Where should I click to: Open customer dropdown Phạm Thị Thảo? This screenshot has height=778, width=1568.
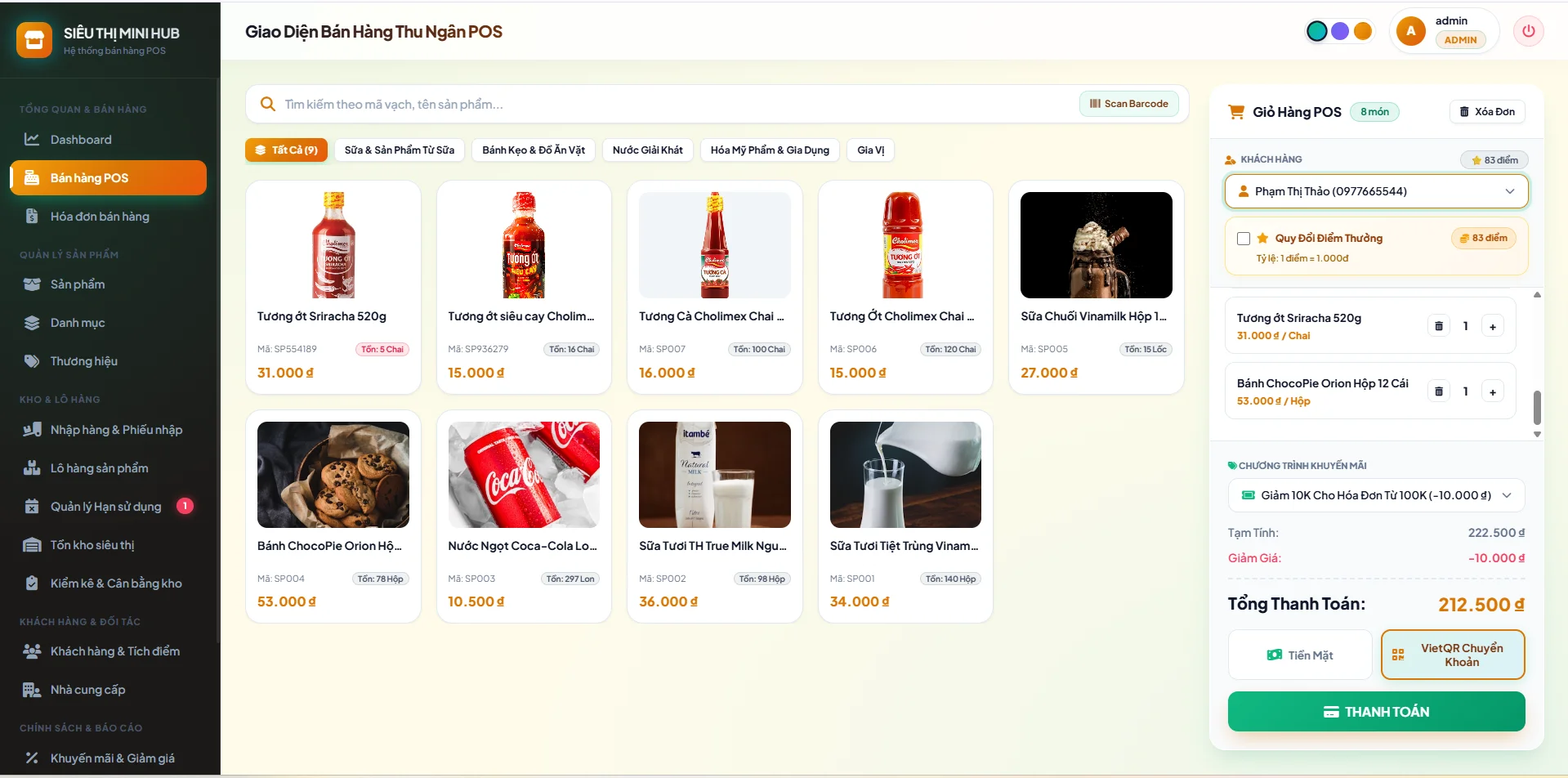click(1376, 191)
